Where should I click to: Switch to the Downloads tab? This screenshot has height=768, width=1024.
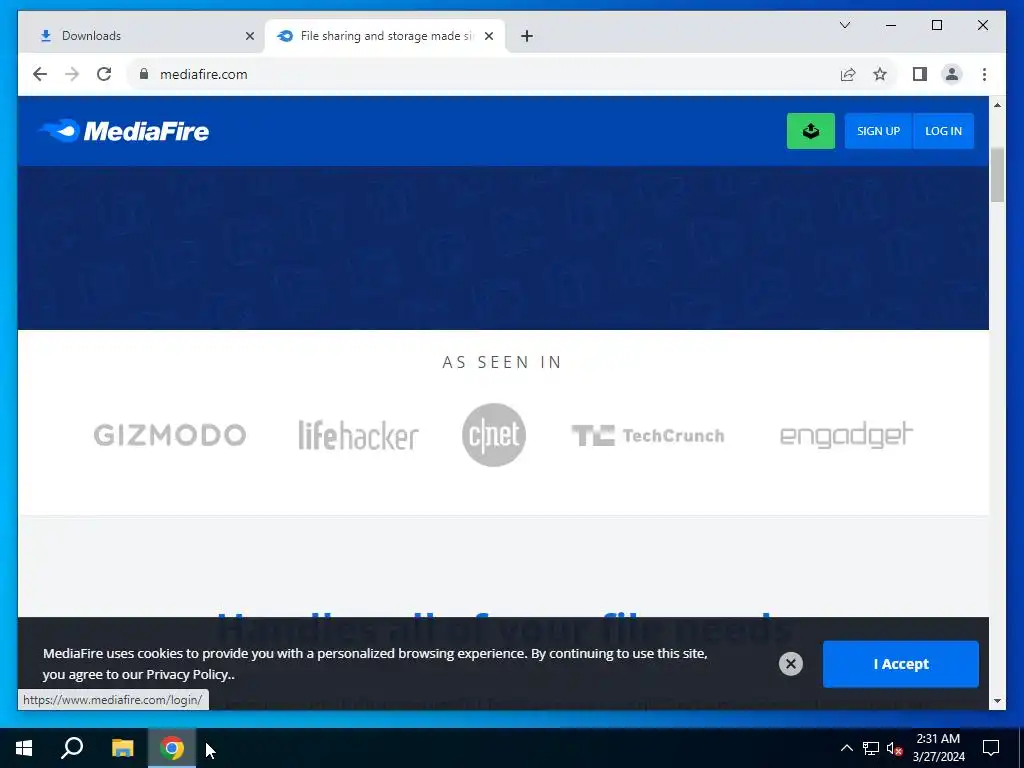(142, 36)
